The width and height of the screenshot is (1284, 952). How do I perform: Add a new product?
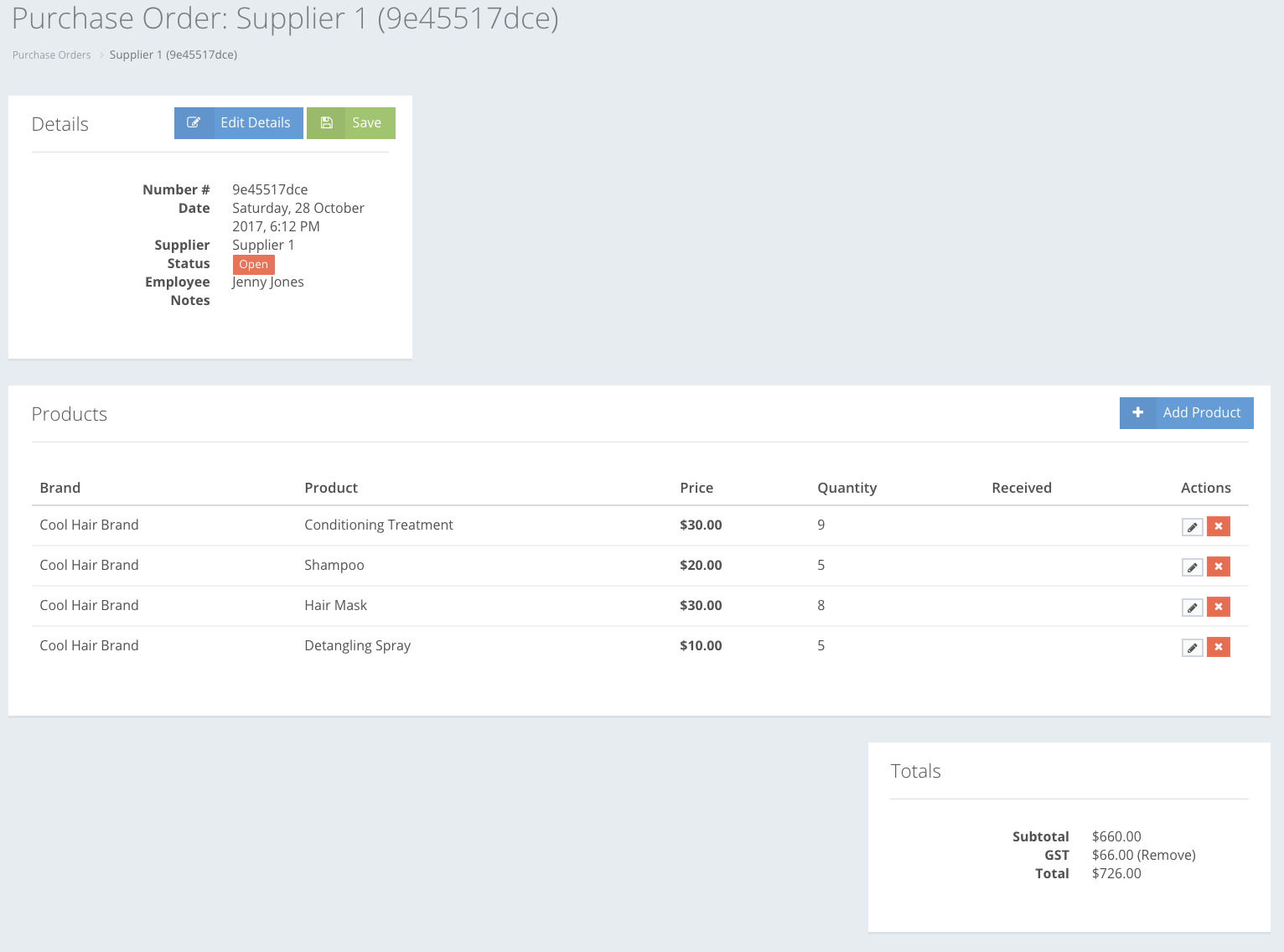pyautogui.click(x=1187, y=413)
